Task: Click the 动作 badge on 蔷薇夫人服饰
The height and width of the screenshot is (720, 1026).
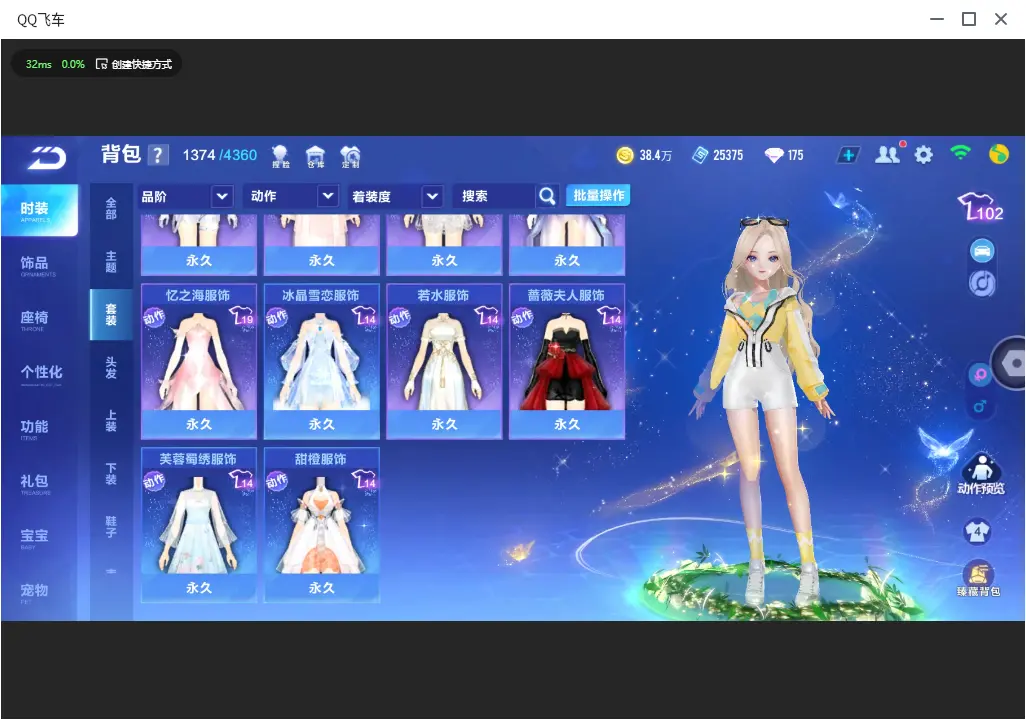Action: coord(522,318)
